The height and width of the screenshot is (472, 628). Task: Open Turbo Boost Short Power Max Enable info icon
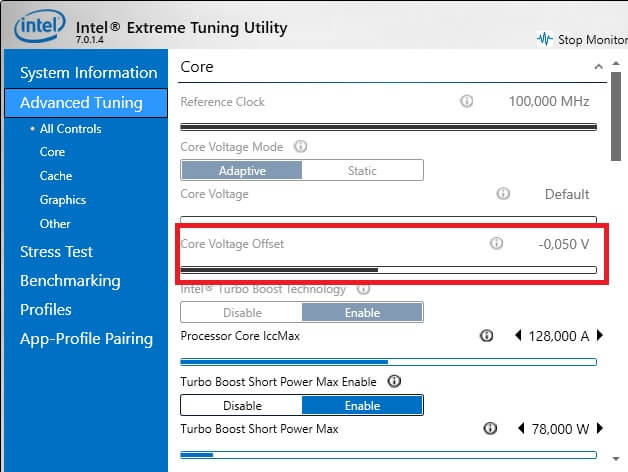coord(394,381)
